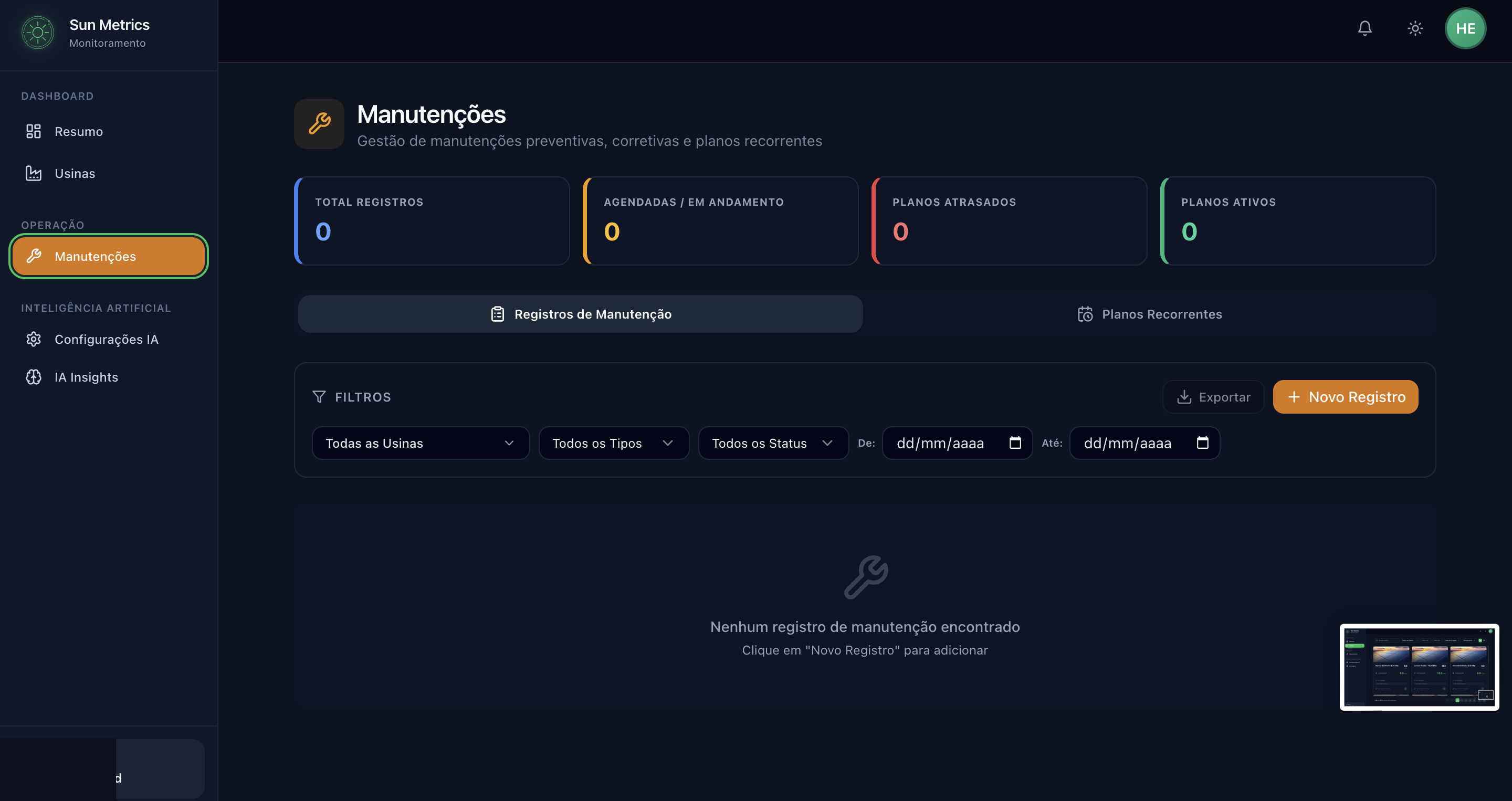Open notifications via the bell icon
This screenshot has width=1512, height=801.
pos(1364,28)
